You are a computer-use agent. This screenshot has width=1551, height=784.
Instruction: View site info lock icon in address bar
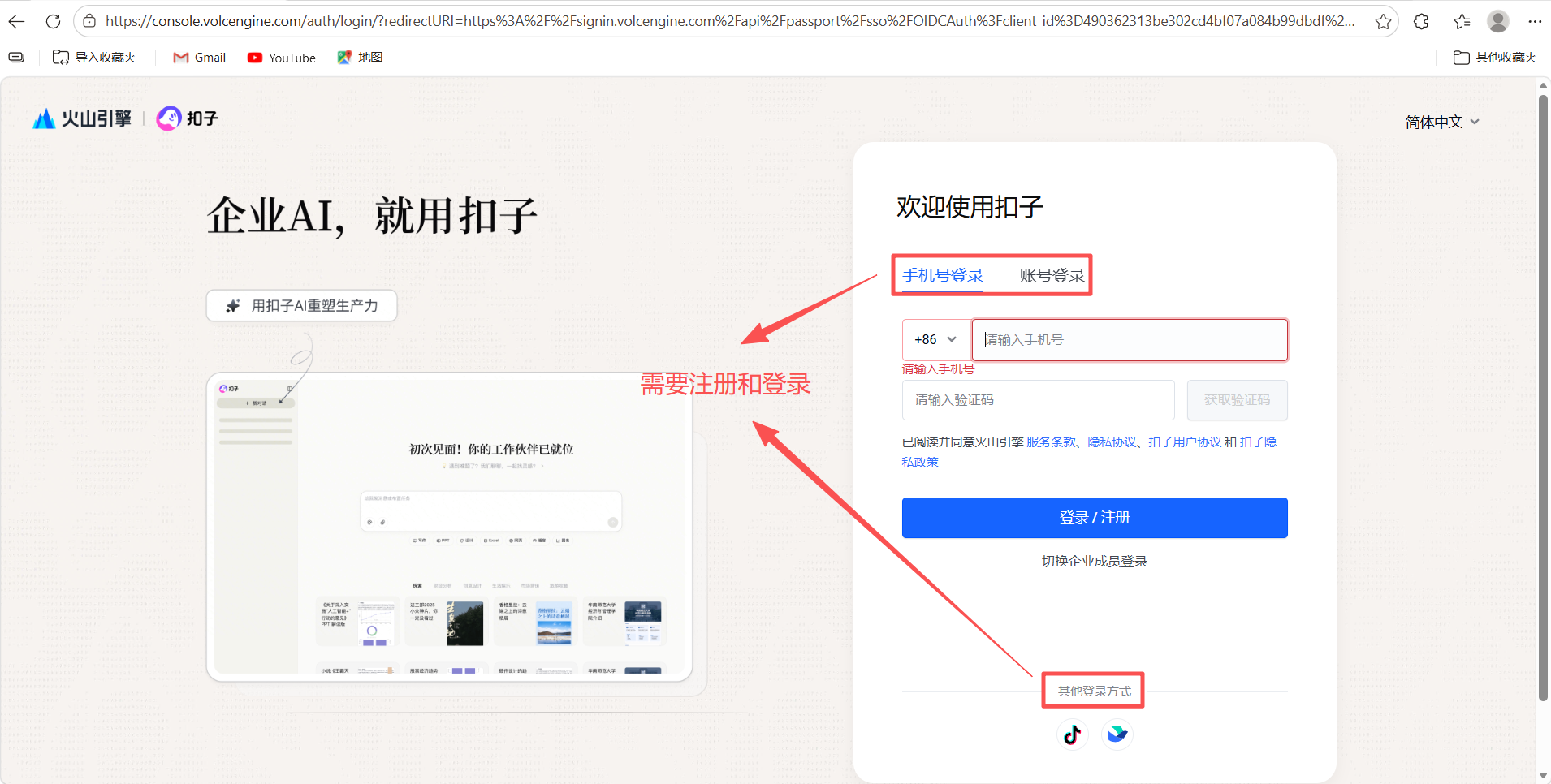[x=89, y=21]
